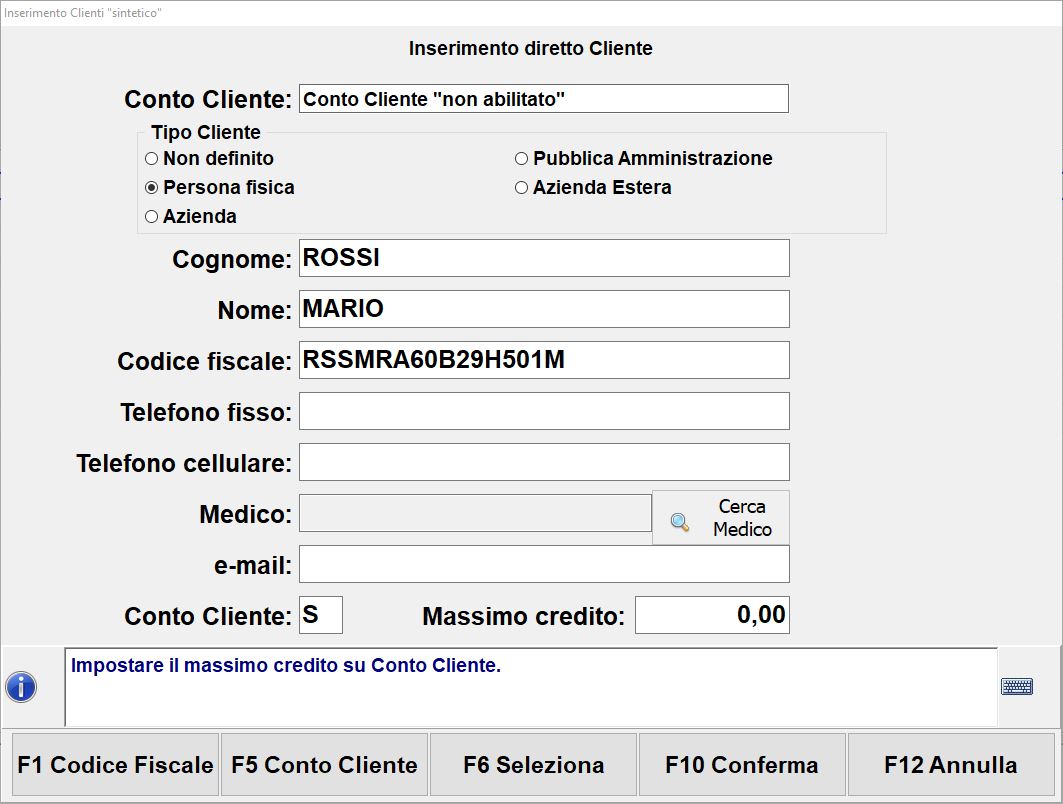Image resolution: width=1063 pixels, height=804 pixels.
Task: Click the Telefono fisso field
Action: tap(544, 411)
